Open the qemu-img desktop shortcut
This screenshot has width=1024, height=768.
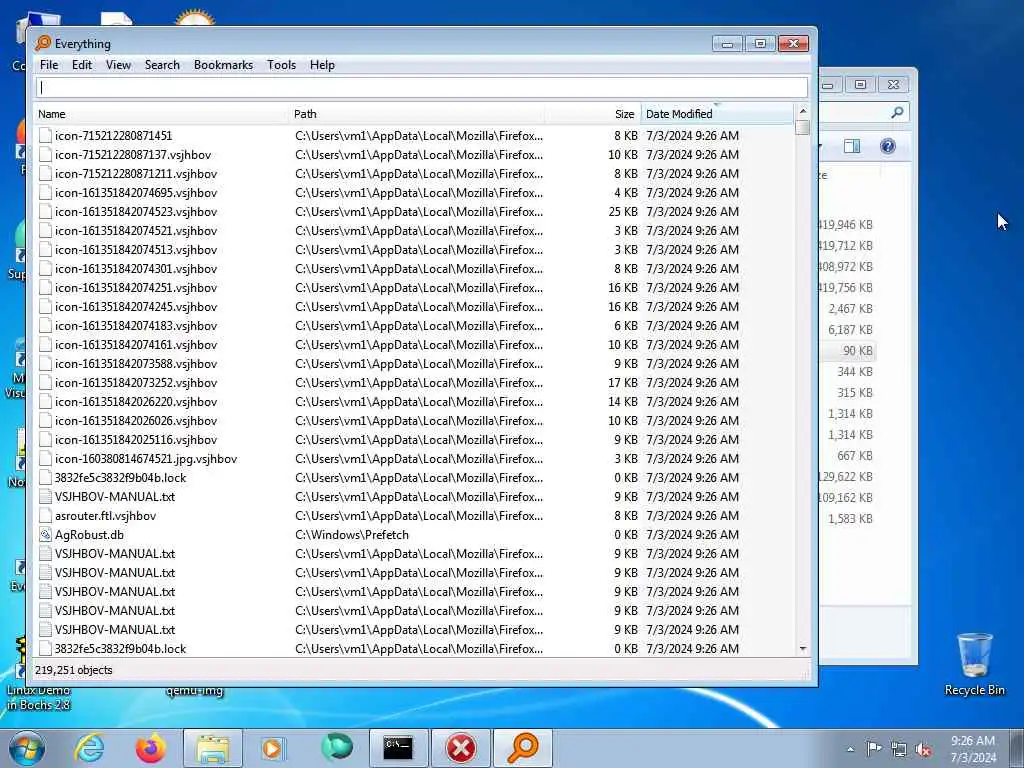pyautogui.click(x=194, y=691)
